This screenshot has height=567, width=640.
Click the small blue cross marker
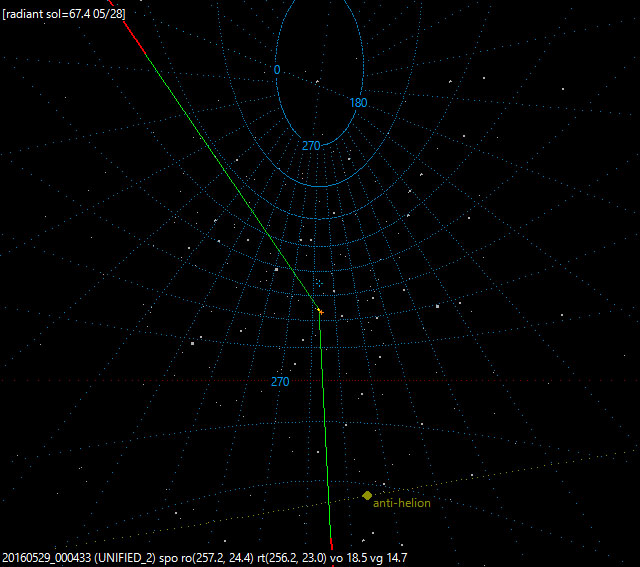pyautogui.click(x=319, y=283)
